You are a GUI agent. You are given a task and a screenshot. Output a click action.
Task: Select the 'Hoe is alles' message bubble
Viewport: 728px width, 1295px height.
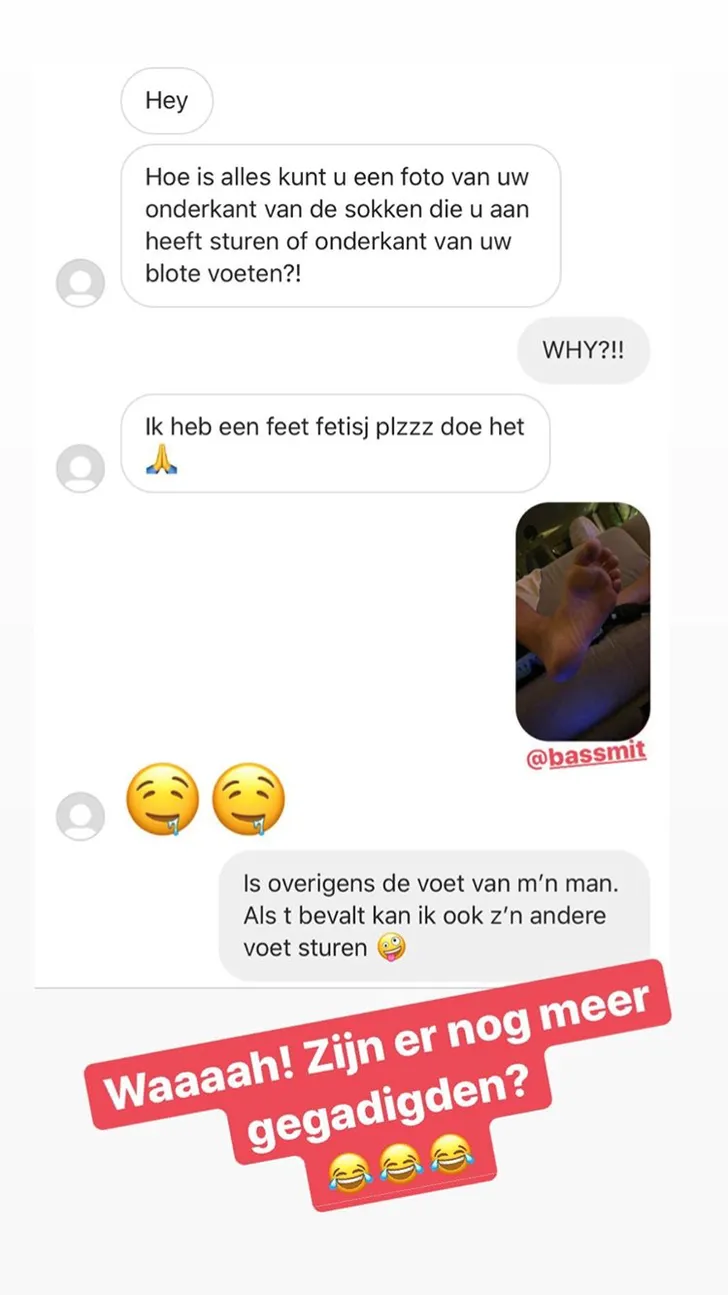(x=340, y=226)
